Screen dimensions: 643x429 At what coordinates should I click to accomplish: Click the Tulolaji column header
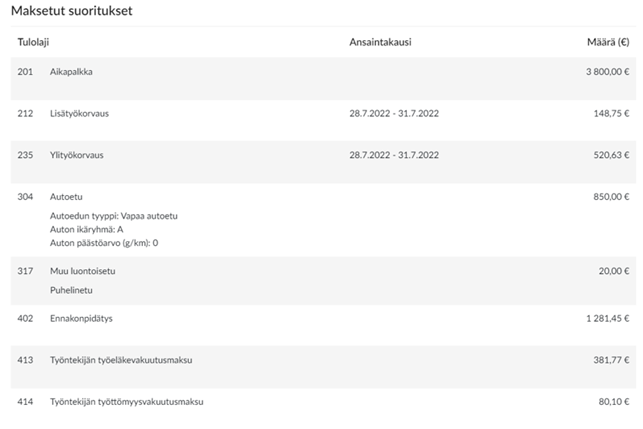pyautogui.click(x=34, y=42)
